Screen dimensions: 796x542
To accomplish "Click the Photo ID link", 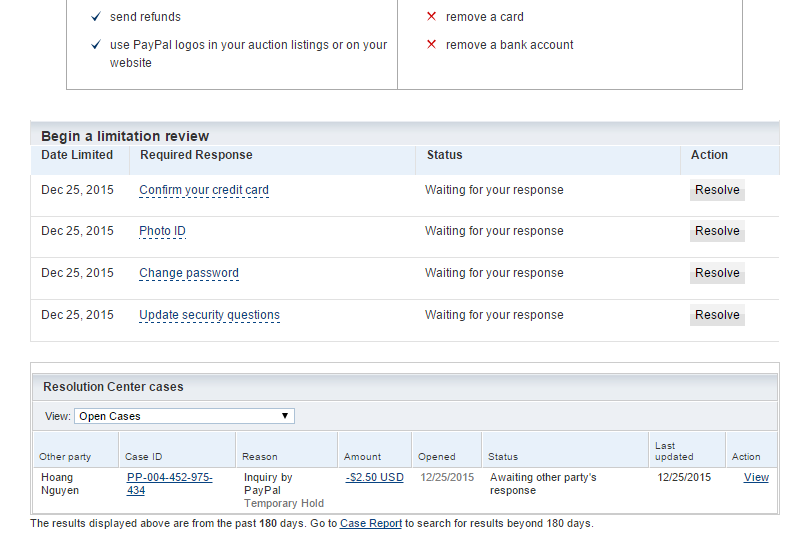I will point(162,231).
